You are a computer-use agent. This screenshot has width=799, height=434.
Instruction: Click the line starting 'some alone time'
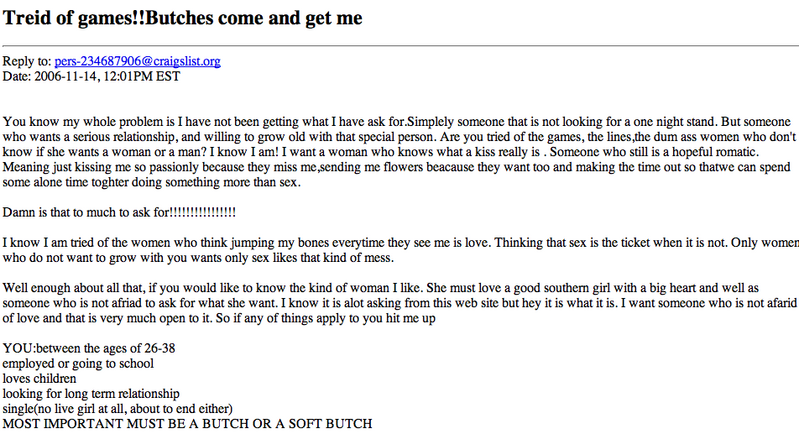[152, 182]
